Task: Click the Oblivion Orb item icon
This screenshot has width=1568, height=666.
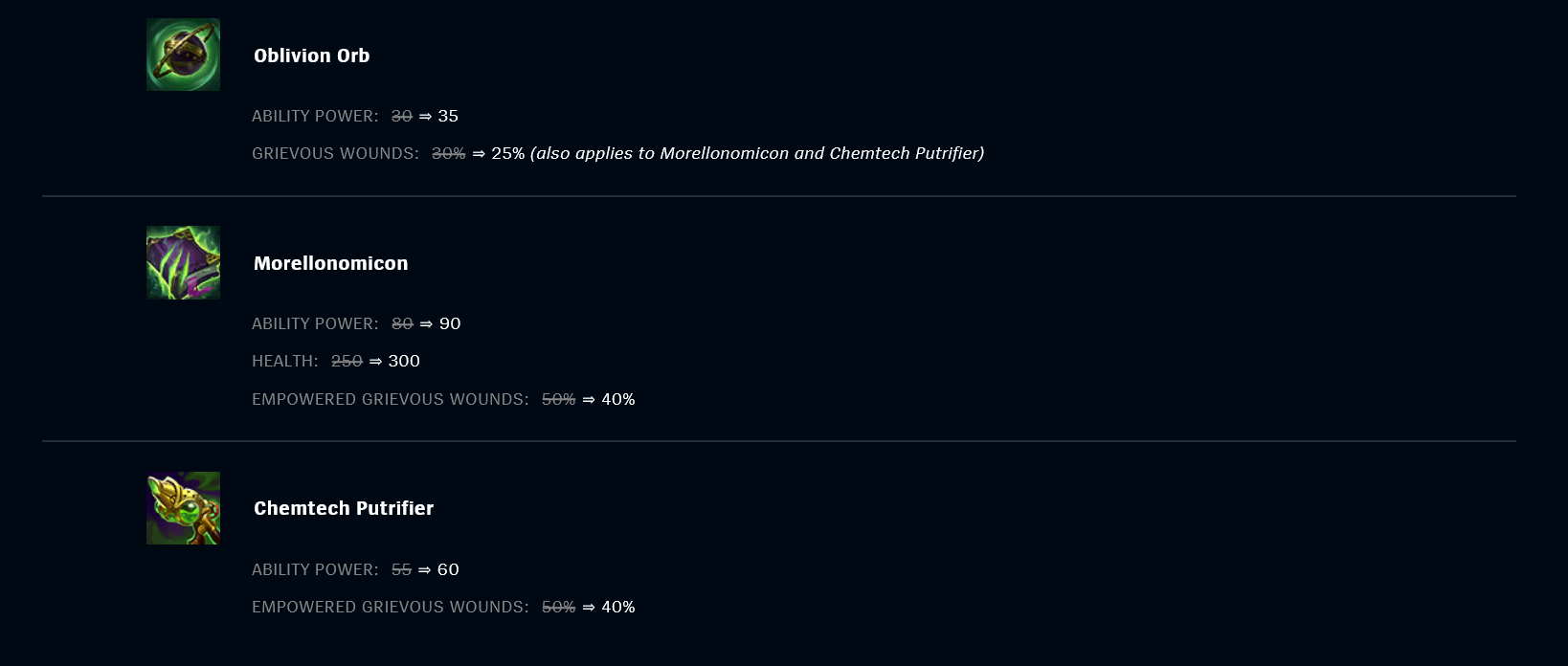Action: click(x=183, y=55)
